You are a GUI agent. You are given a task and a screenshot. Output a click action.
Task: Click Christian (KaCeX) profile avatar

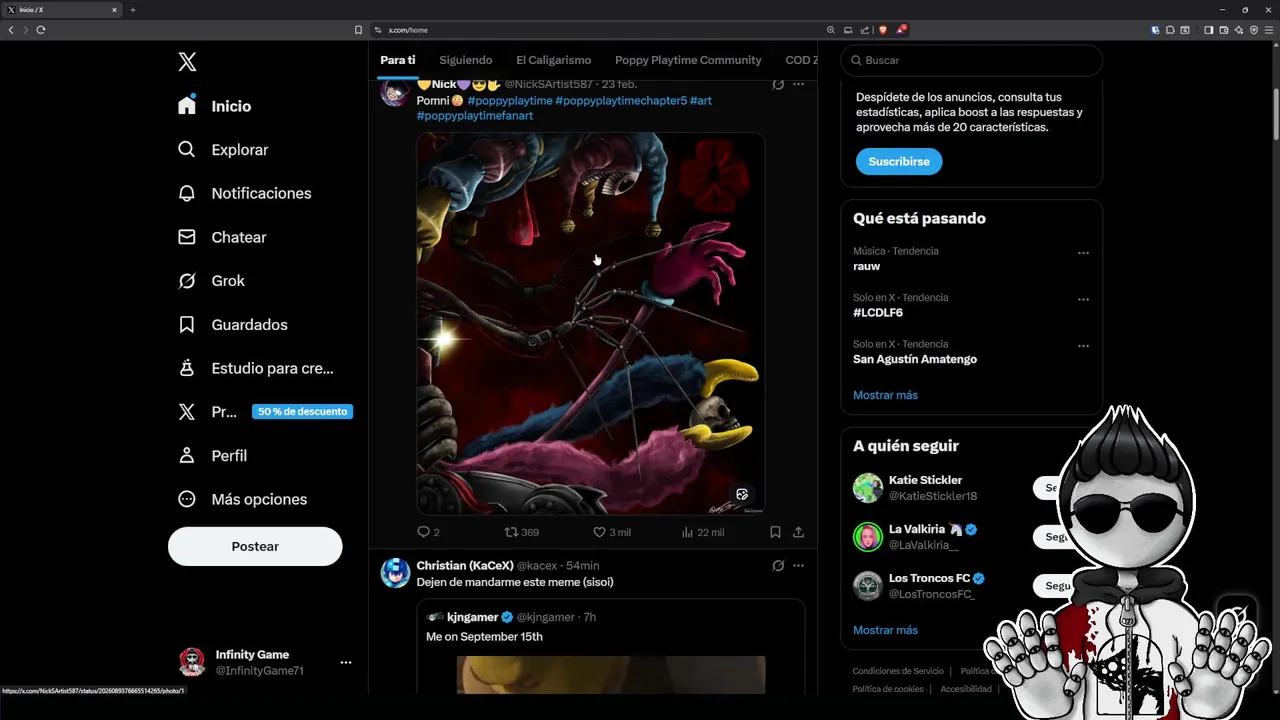395,573
